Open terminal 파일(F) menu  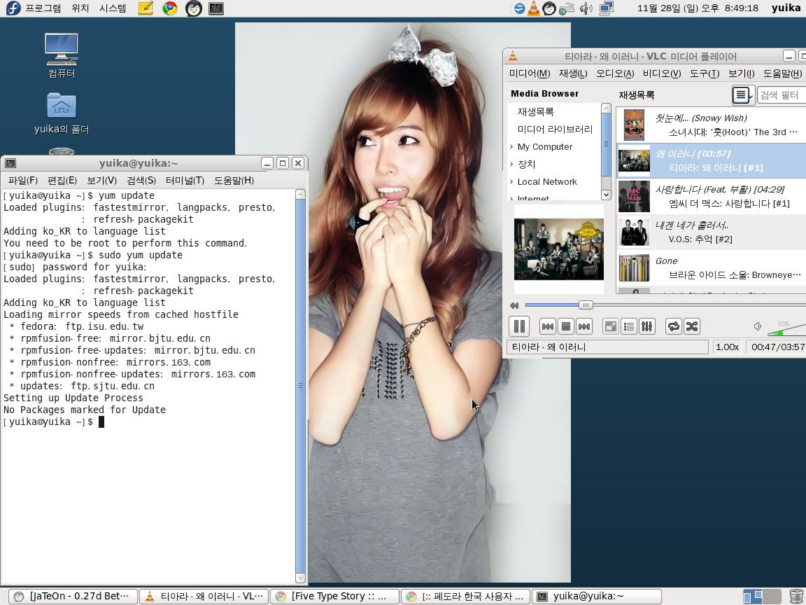[23, 180]
